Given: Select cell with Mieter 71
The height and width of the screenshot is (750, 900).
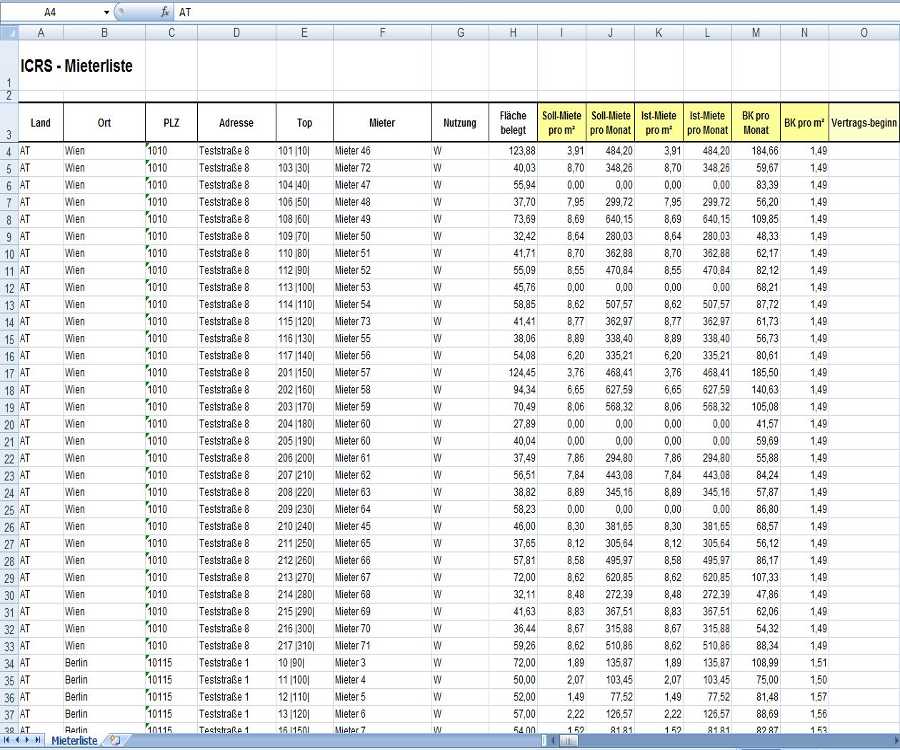Looking at the screenshot, I should [382, 646].
